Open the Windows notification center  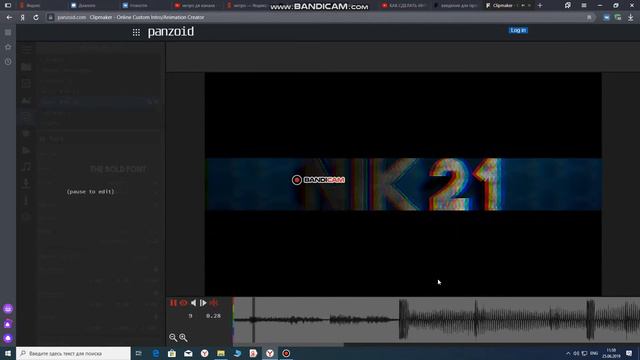629,353
